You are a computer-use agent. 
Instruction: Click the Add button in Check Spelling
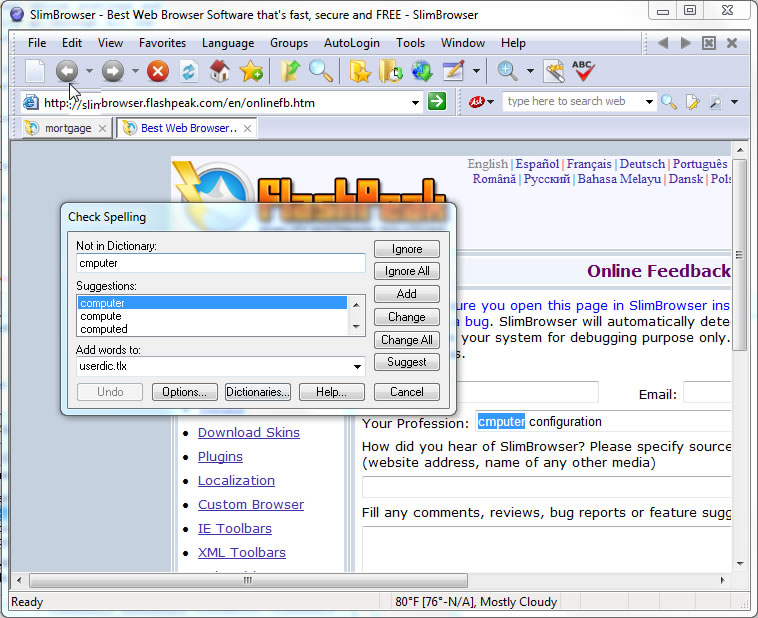coord(407,294)
